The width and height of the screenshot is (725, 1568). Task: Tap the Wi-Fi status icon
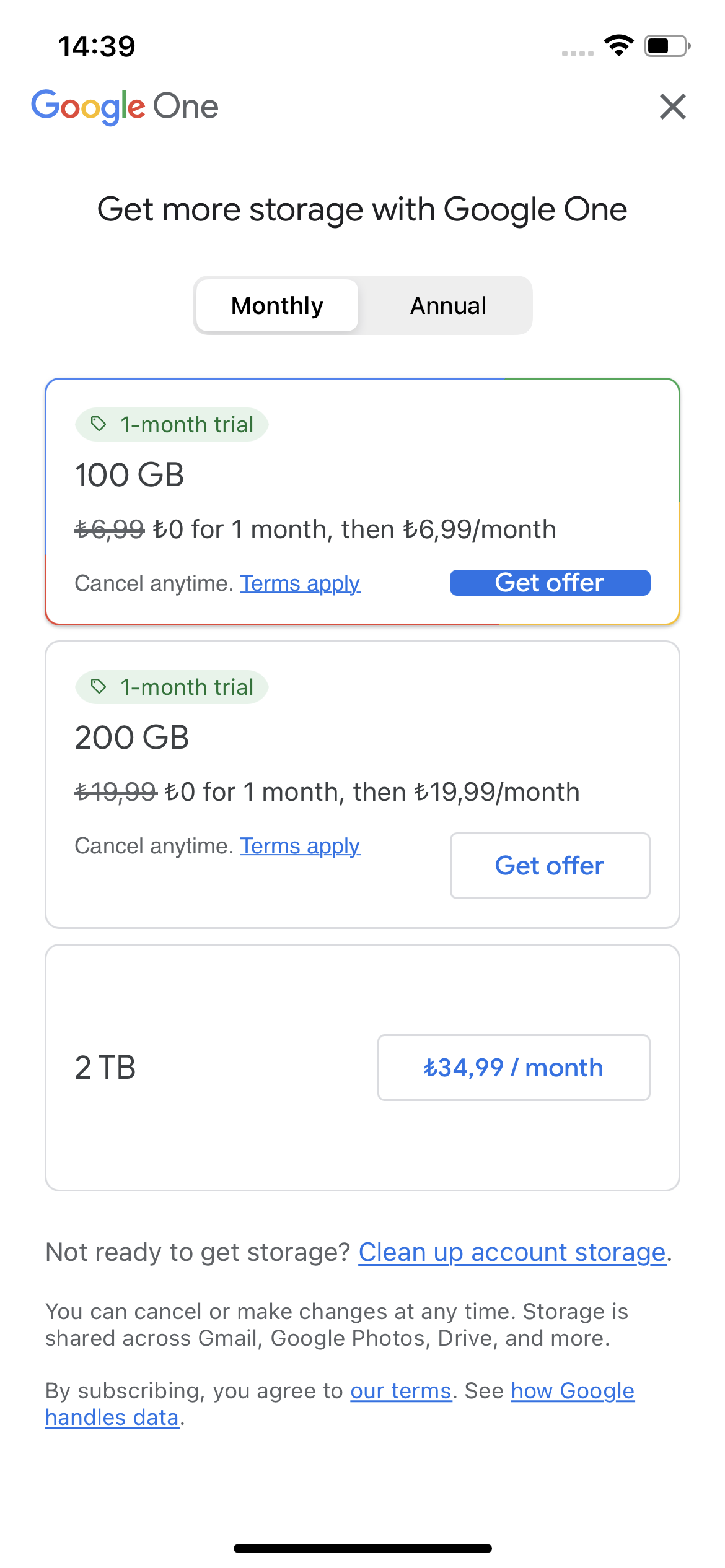618,45
